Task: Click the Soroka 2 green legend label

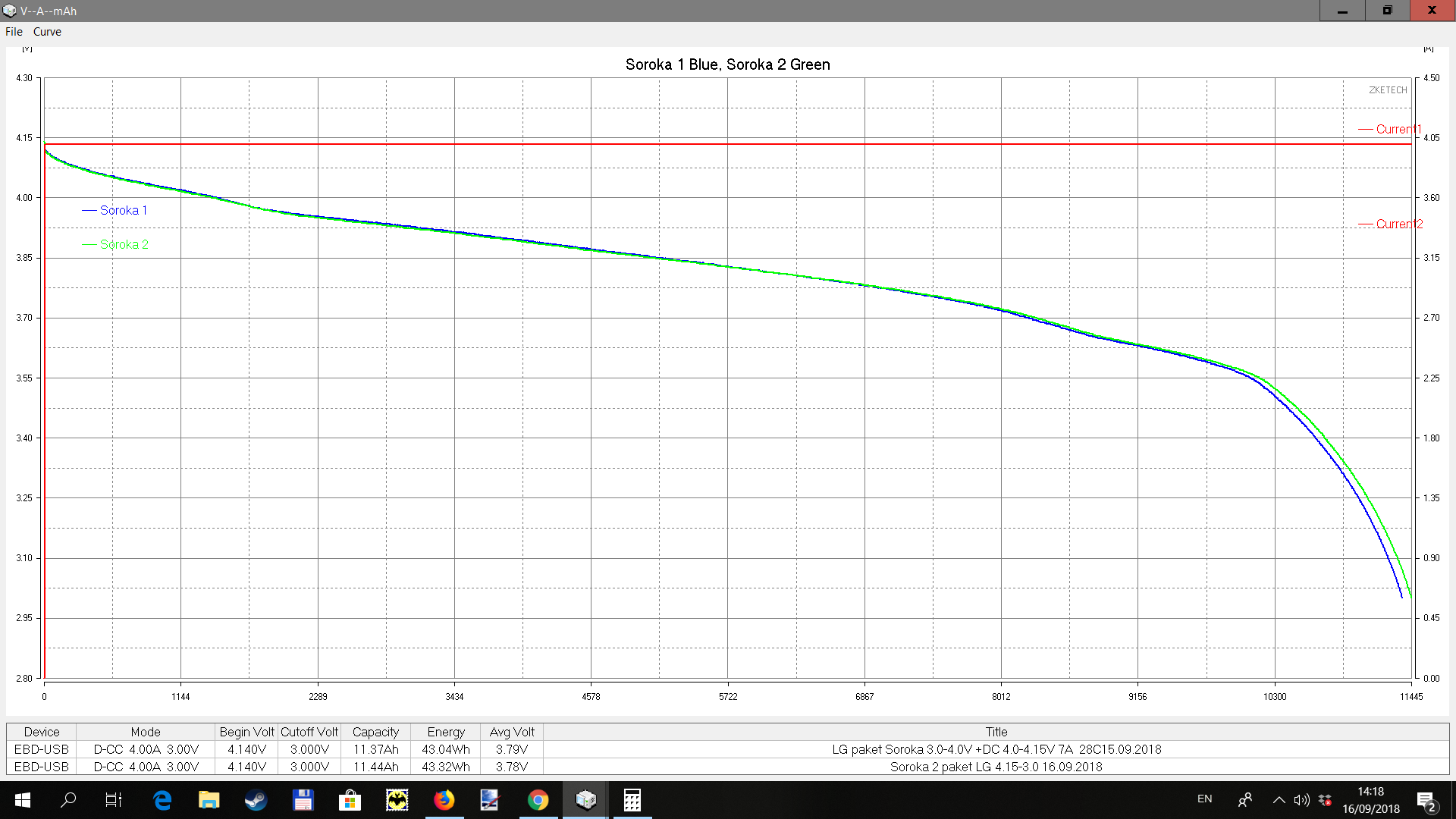Action: pos(124,244)
